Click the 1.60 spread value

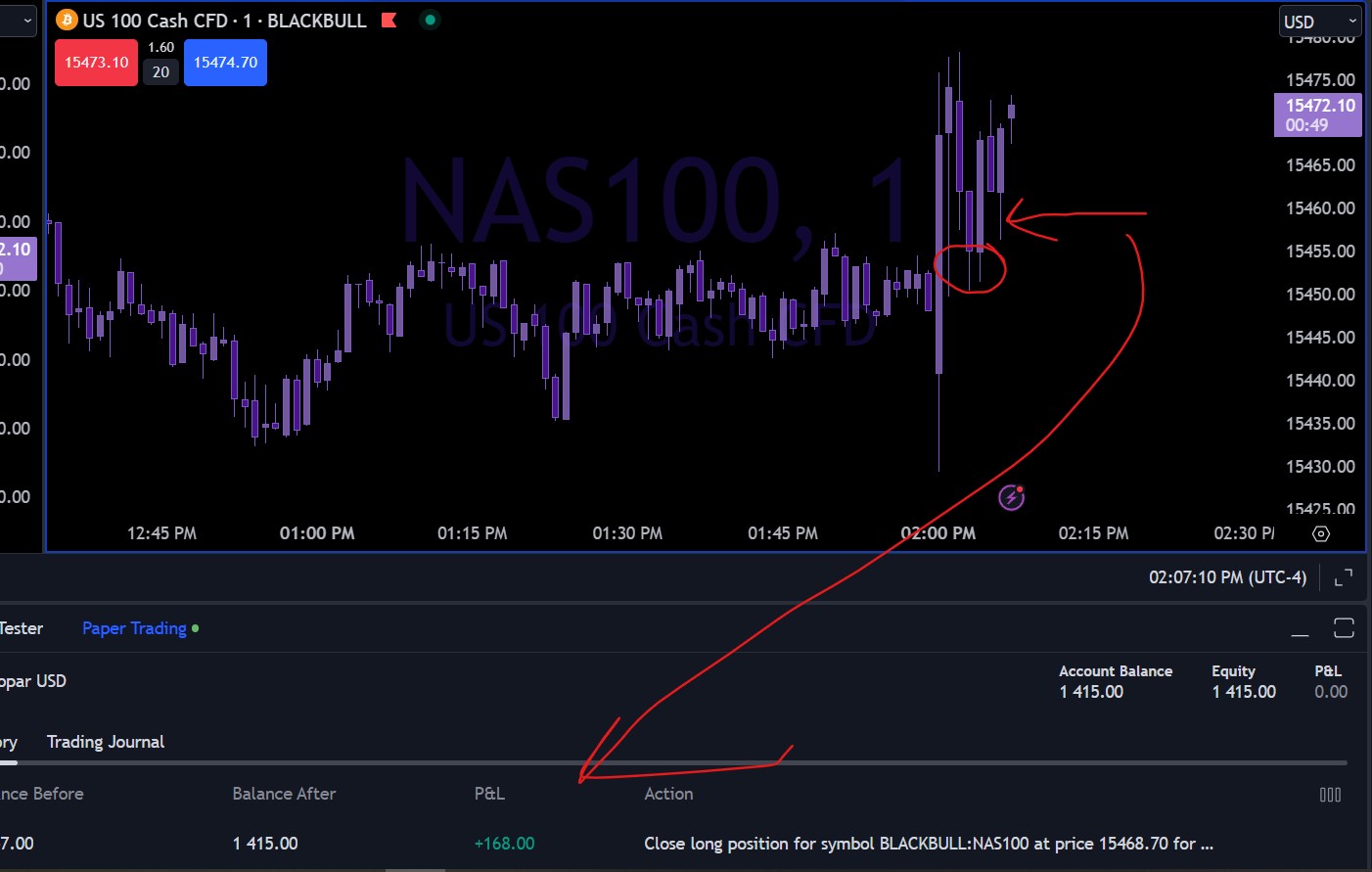tap(160, 47)
